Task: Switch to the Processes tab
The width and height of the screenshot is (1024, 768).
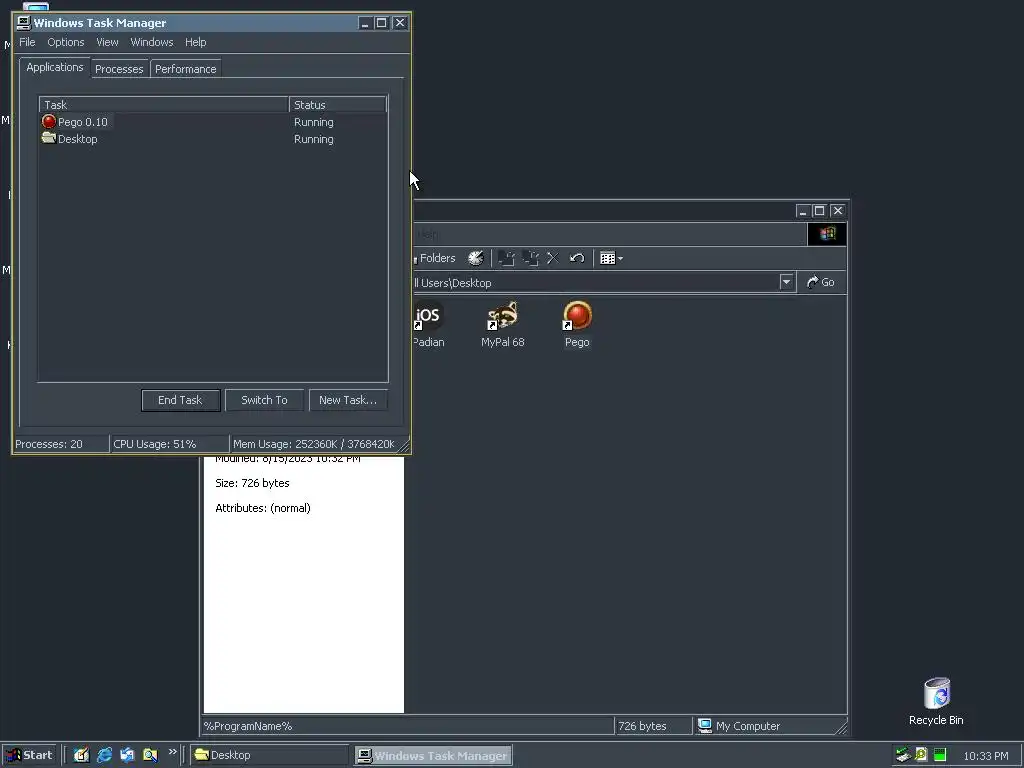Action: click(119, 69)
